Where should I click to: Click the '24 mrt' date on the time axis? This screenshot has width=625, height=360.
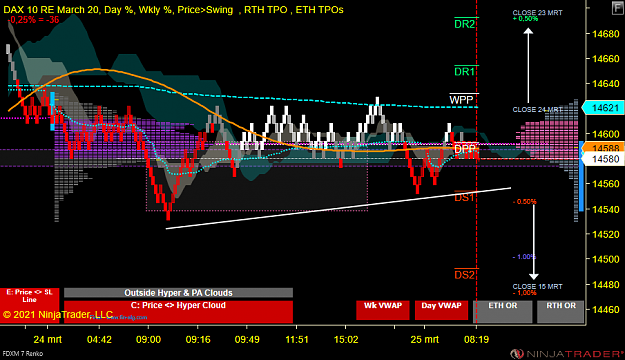[x=47, y=340]
